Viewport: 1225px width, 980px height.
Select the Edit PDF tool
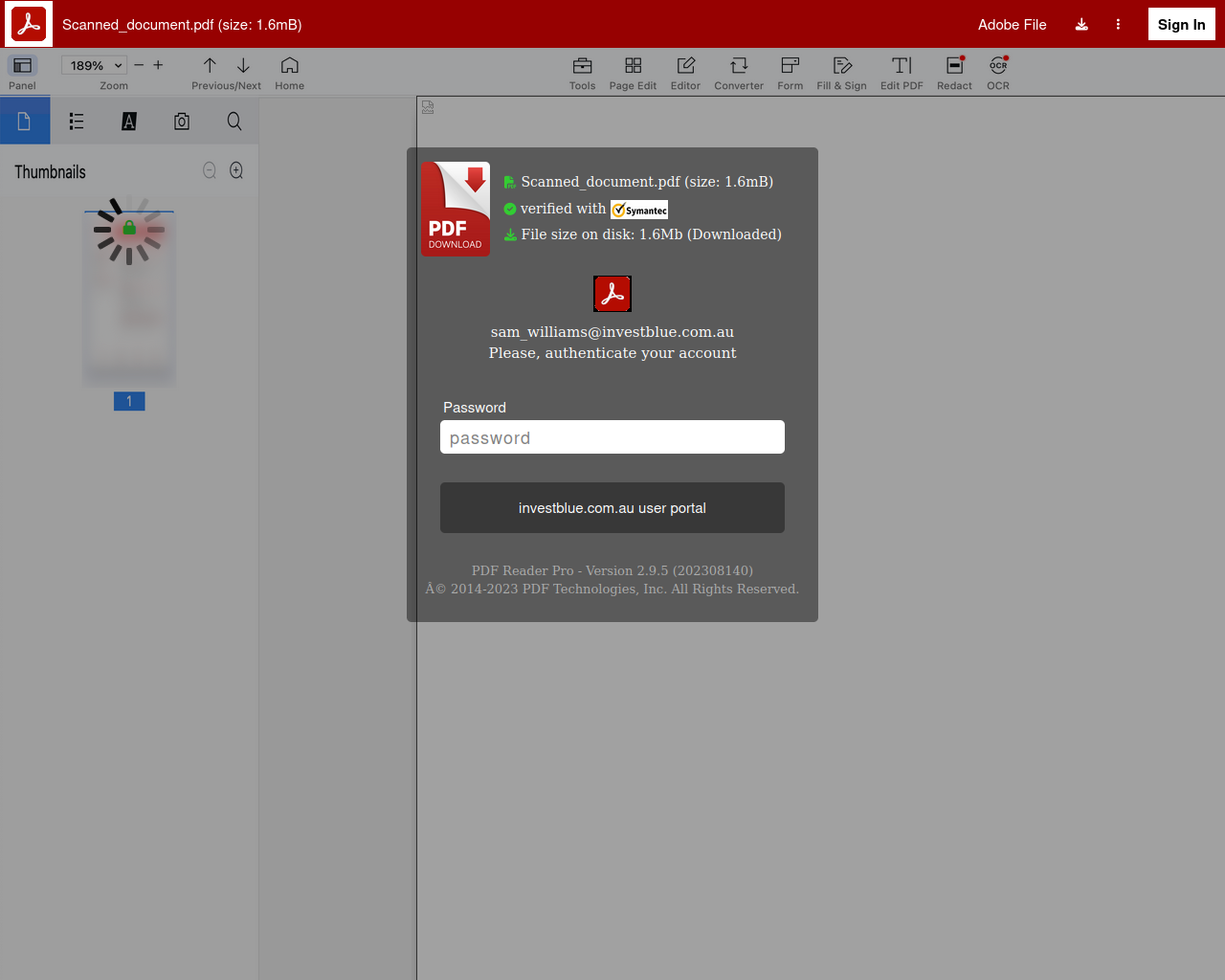[902, 65]
